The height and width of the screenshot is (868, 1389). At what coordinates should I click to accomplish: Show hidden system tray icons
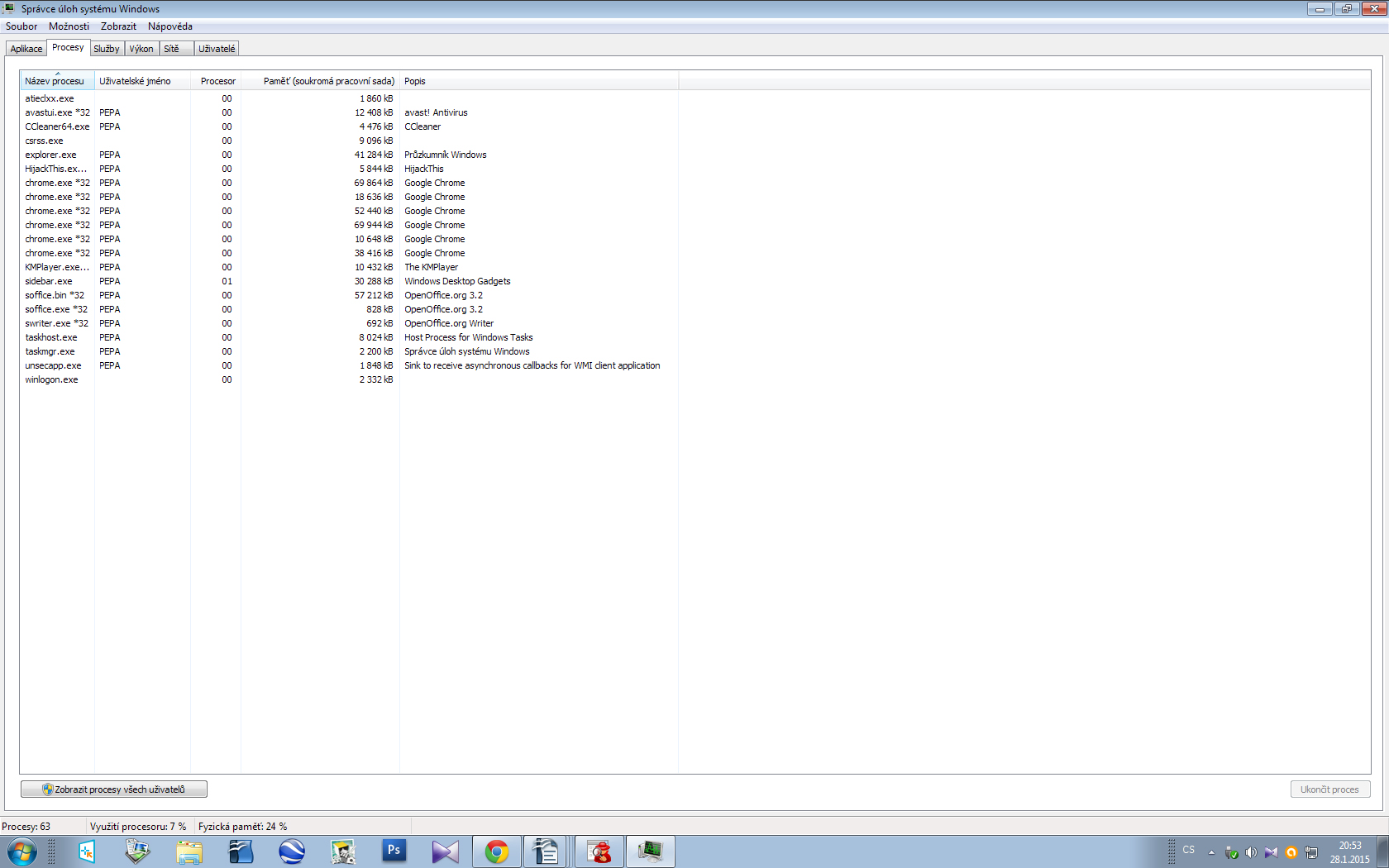(x=1211, y=852)
